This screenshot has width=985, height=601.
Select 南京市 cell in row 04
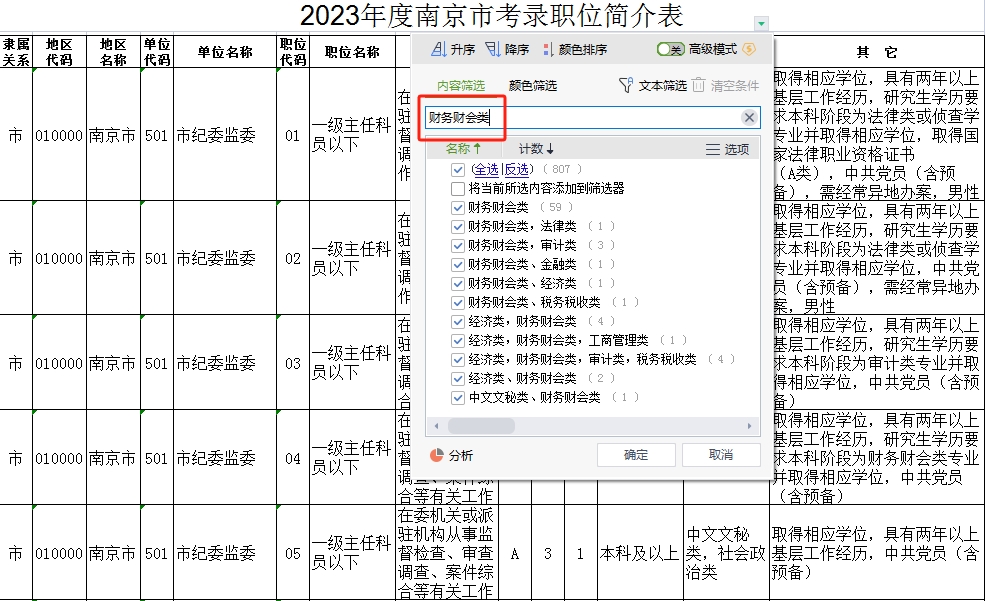113,458
